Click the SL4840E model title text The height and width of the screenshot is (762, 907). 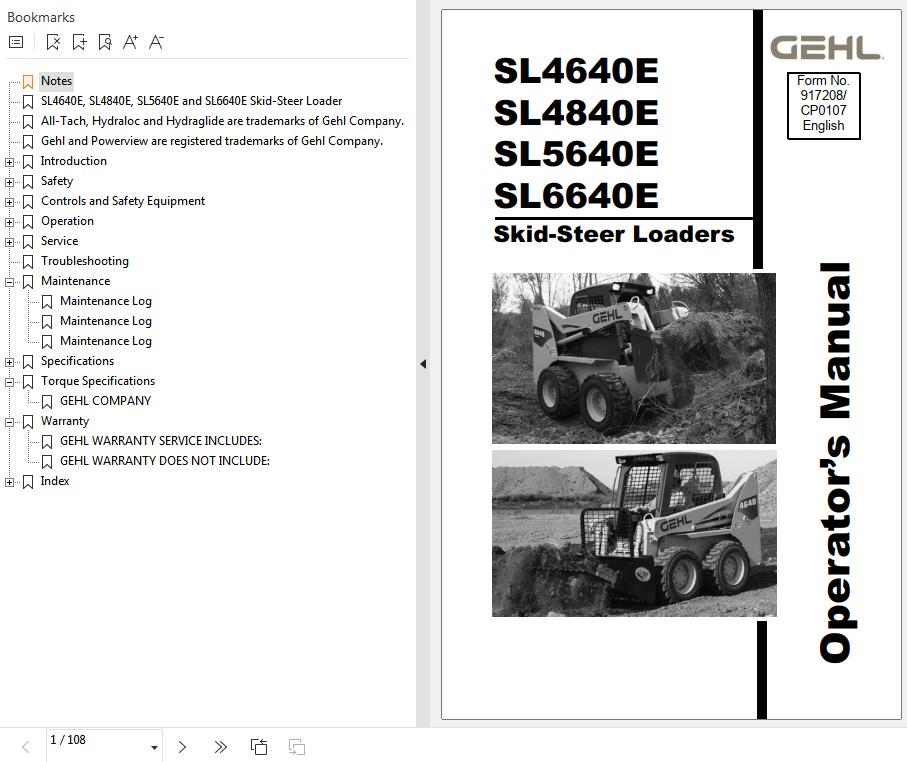tap(576, 112)
